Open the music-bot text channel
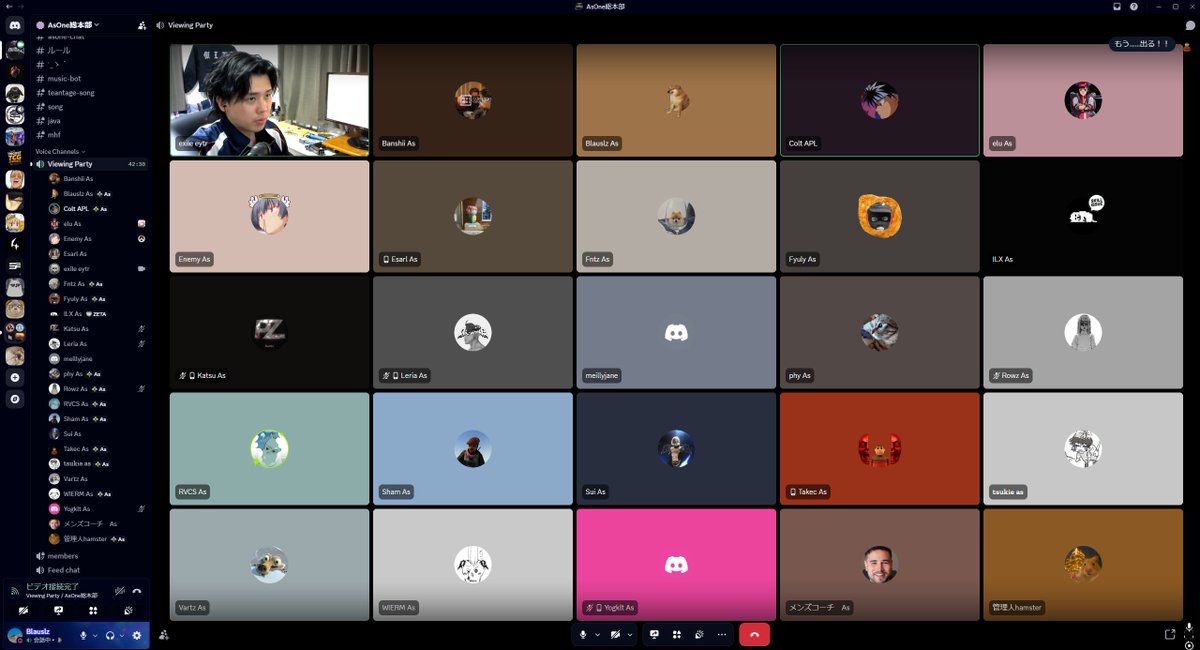 coord(90,78)
